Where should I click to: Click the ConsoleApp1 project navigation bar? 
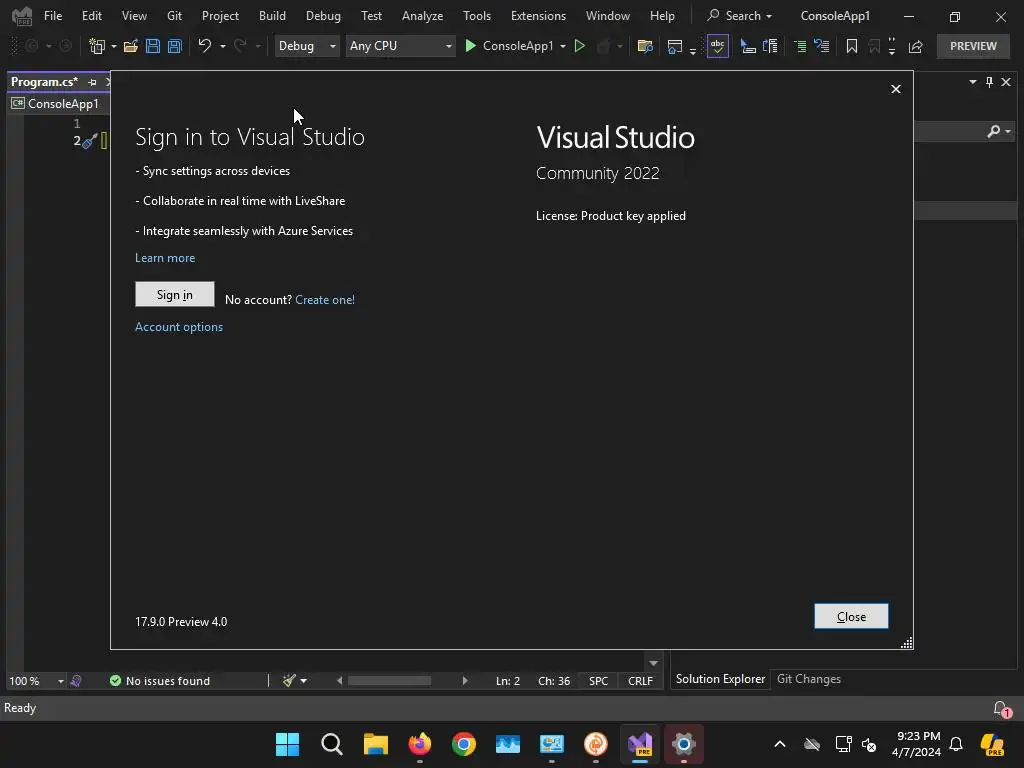(x=59, y=104)
